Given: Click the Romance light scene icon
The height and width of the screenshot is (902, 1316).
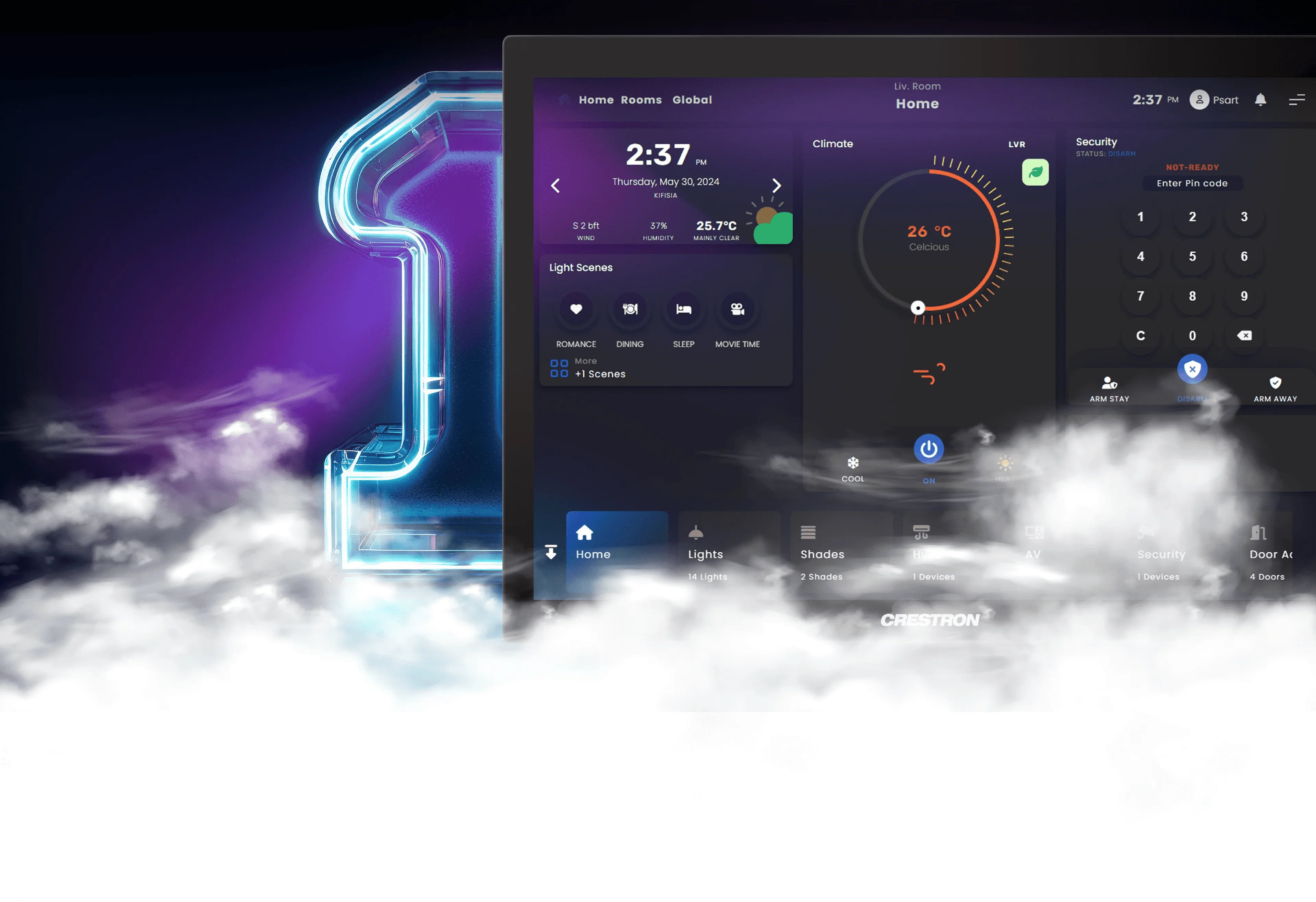Looking at the screenshot, I should tap(576, 309).
